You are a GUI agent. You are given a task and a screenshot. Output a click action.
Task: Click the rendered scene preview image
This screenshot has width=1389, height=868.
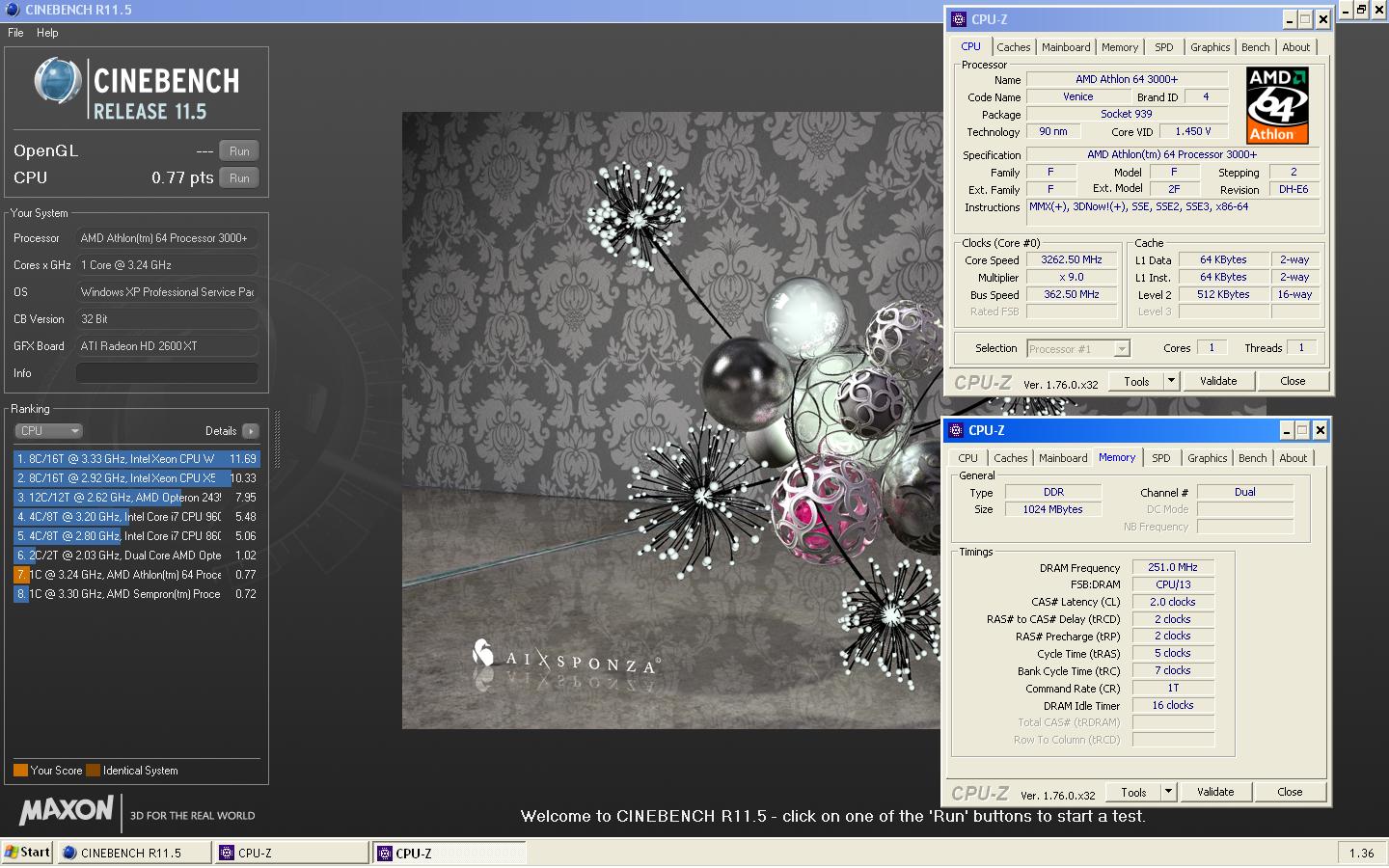pyautogui.click(x=672, y=420)
